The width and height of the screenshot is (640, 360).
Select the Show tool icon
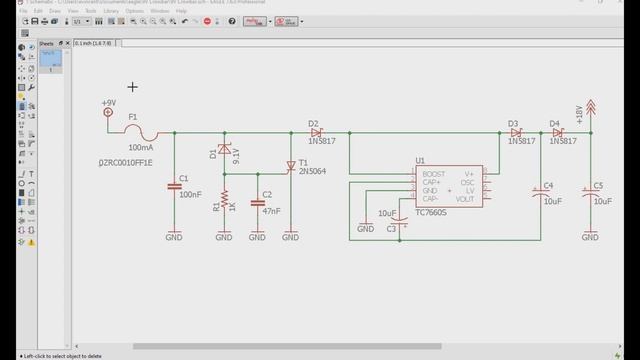point(31,47)
